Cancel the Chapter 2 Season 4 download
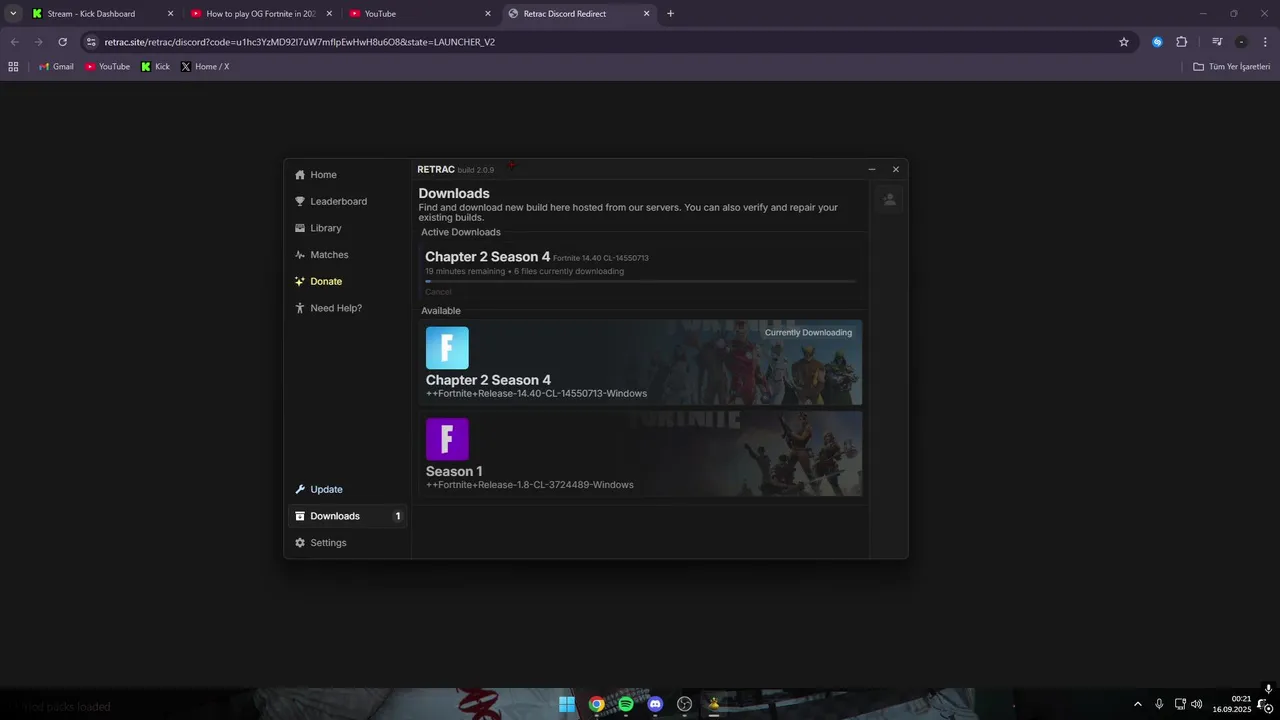 coord(438,292)
